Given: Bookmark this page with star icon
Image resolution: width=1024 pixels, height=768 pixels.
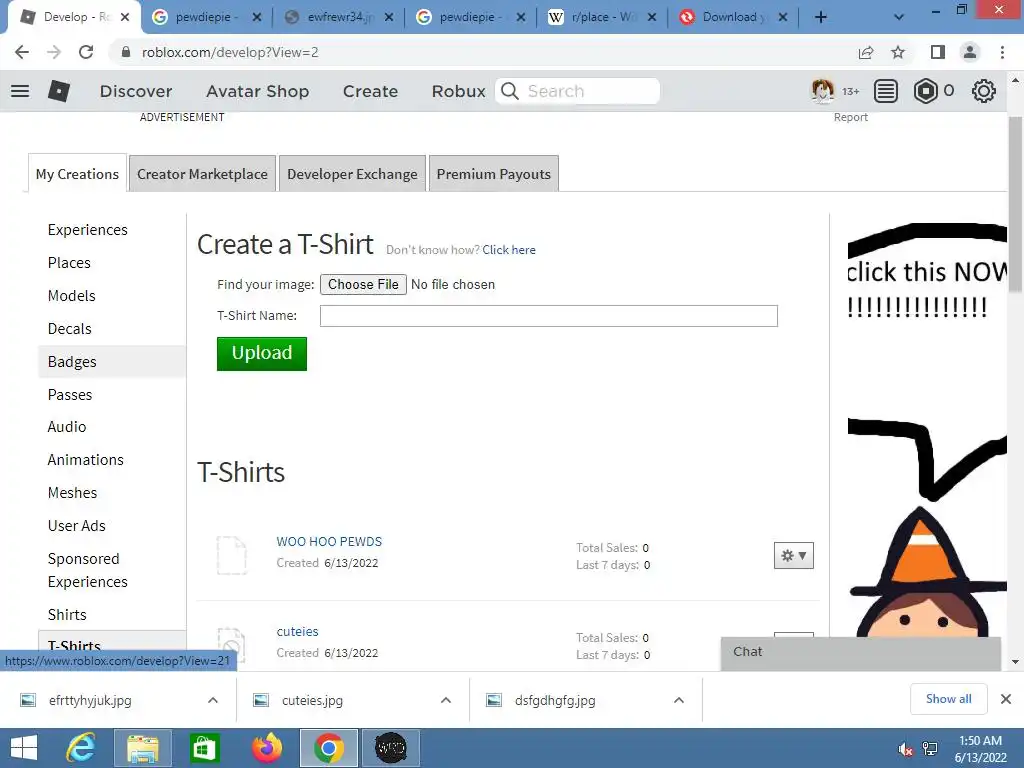Looking at the screenshot, I should coord(898,52).
